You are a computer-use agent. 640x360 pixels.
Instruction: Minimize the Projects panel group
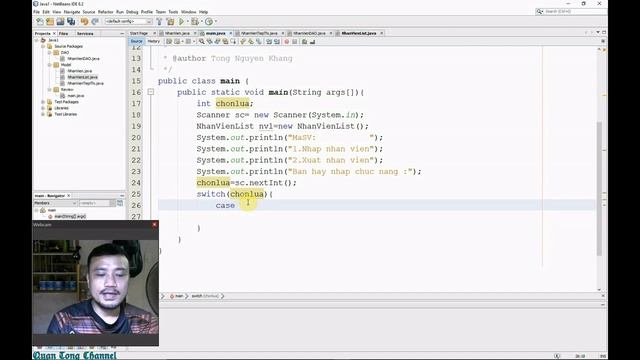point(122,33)
